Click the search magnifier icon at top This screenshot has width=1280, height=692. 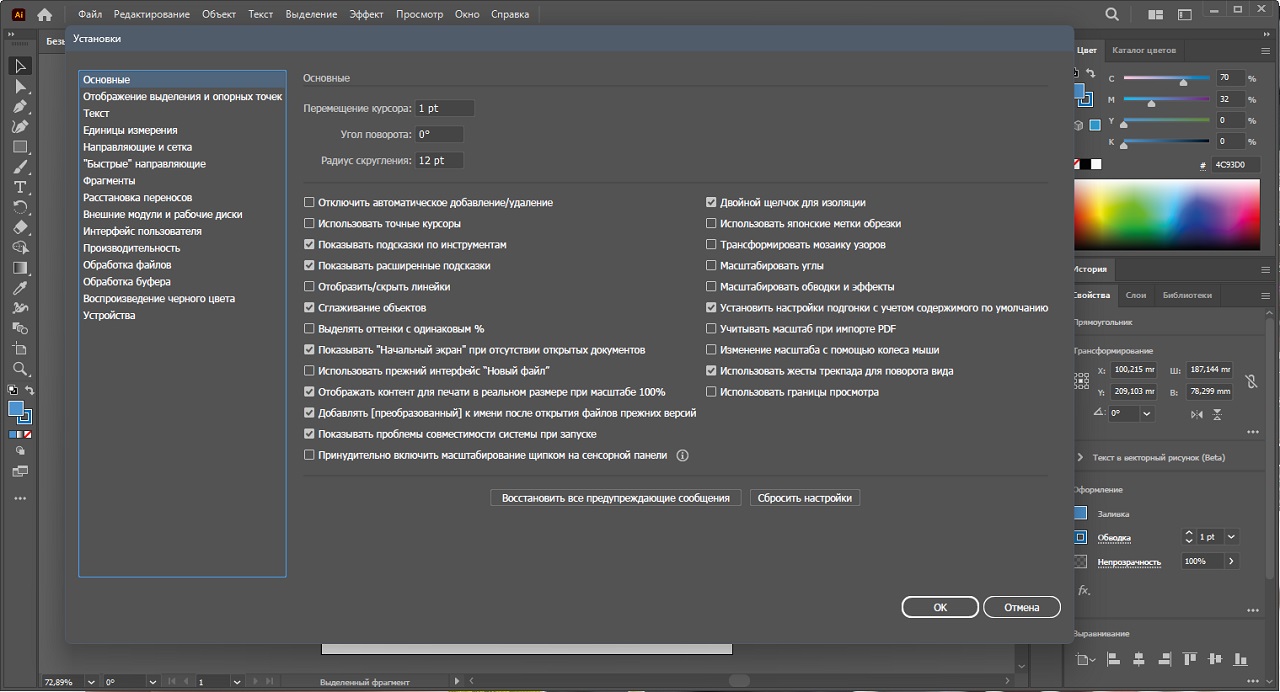click(1112, 15)
